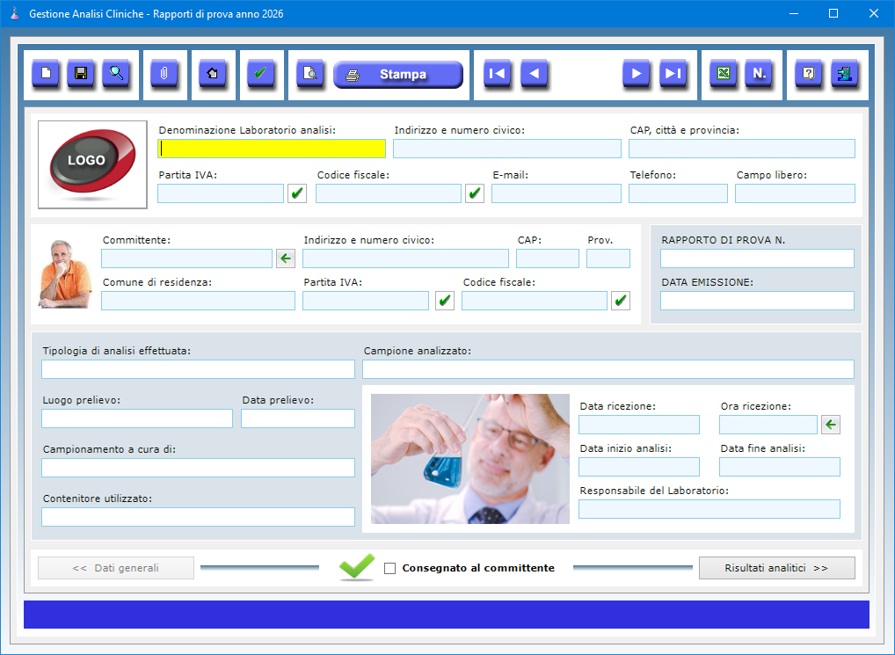This screenshot has width=895, height=655.
Task: Click committente Indirizzo e numero civico field
Action: (405, 258)
